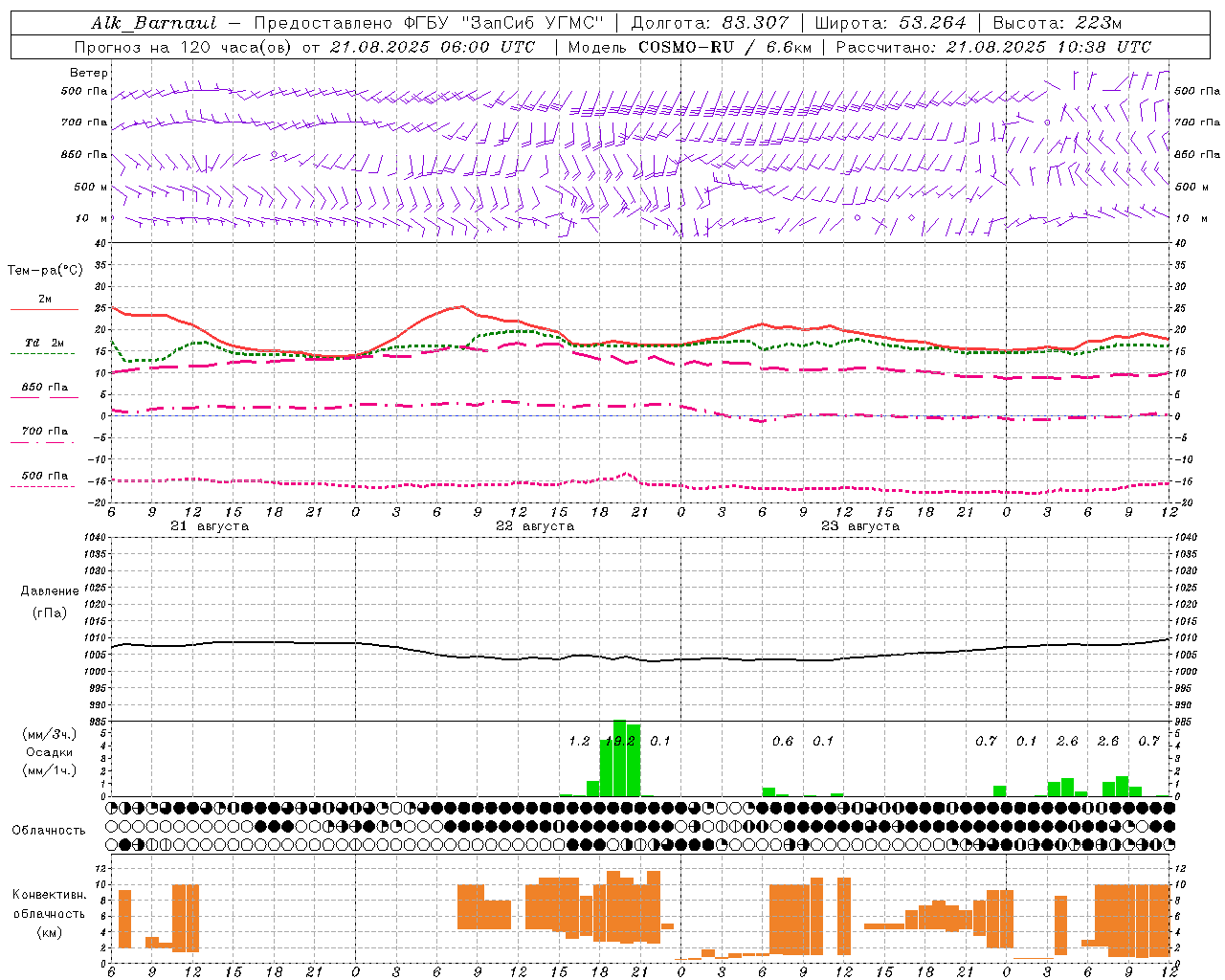Image resolution: width=1225 pixels, height=980 pixels.
Task: Click the 1.2 precipitation amount value
Action: (579, 742)
